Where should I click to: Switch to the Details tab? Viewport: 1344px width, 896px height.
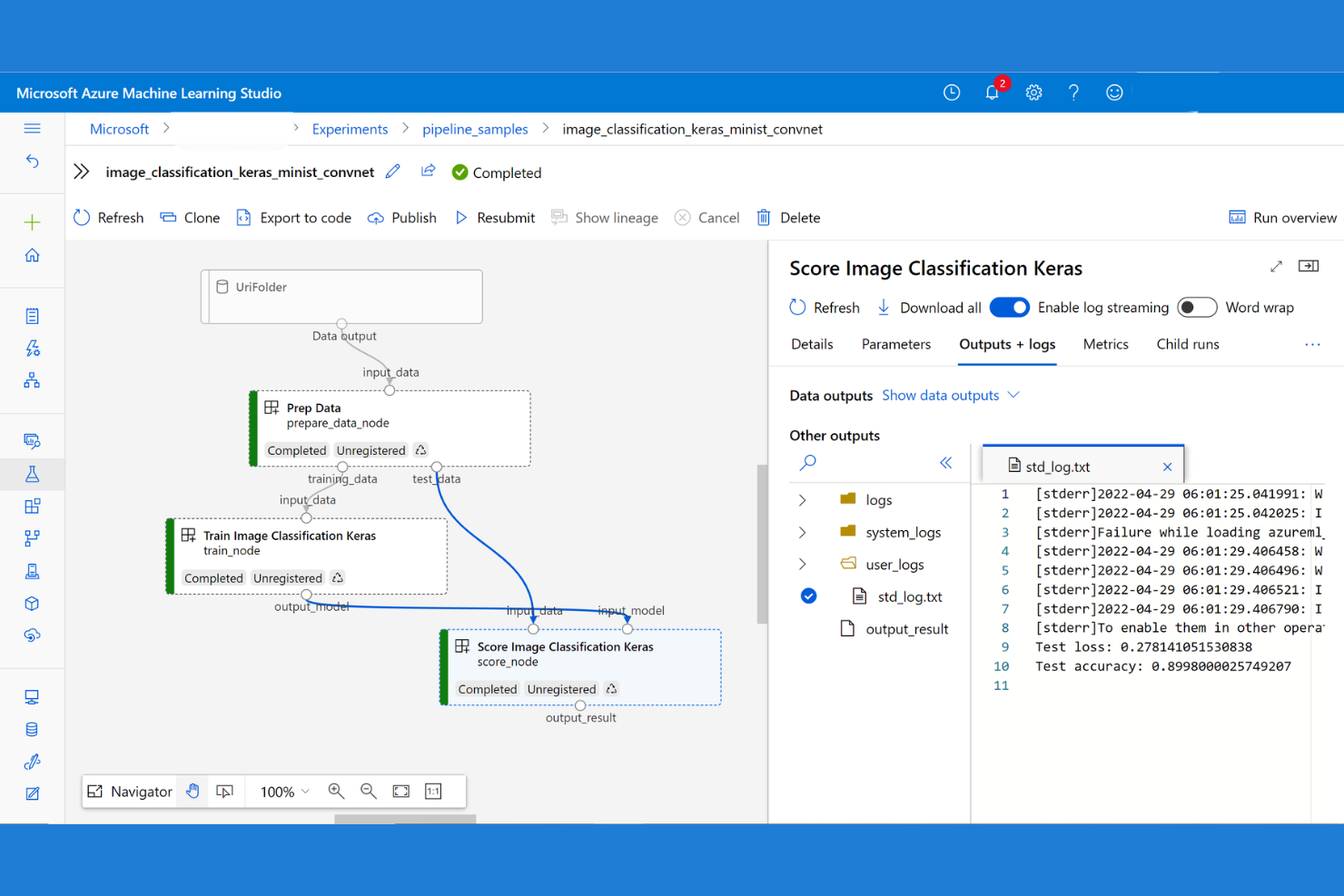pyautogui.click(x=812, y=344)
